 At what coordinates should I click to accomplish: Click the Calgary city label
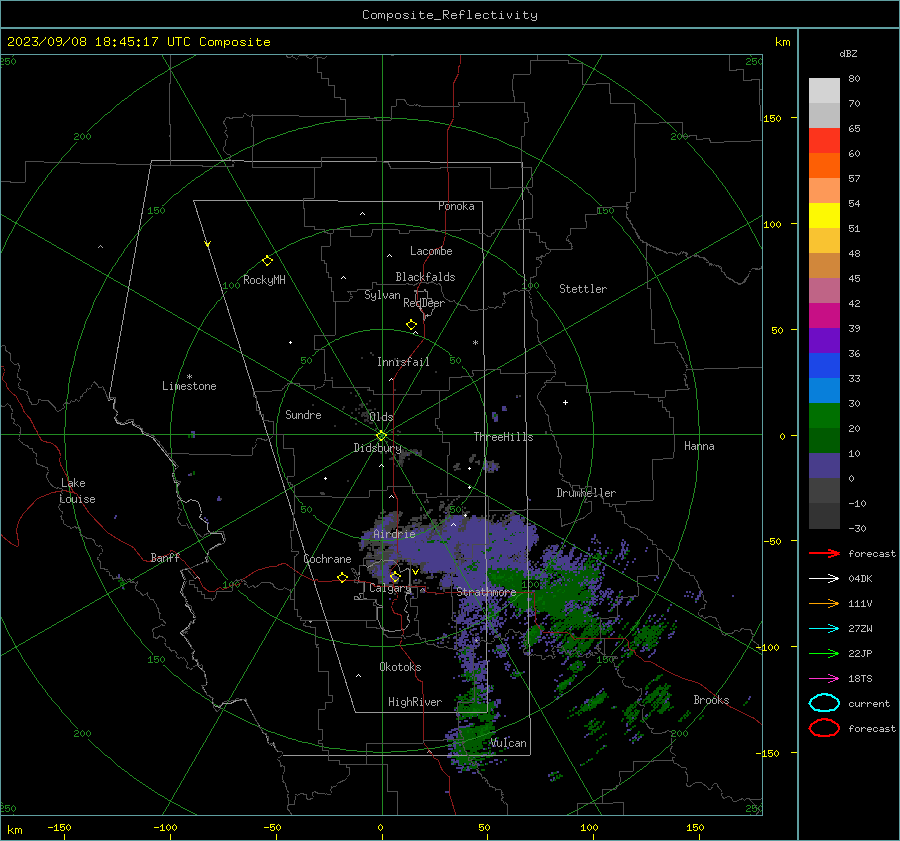[x=390, y=588]
